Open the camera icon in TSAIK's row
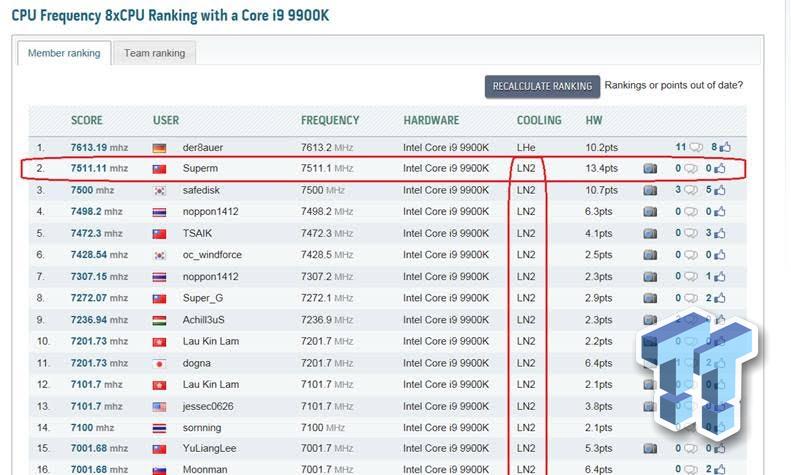The height and width of the screenshot is (475, 791). click(x=650, y=233)
